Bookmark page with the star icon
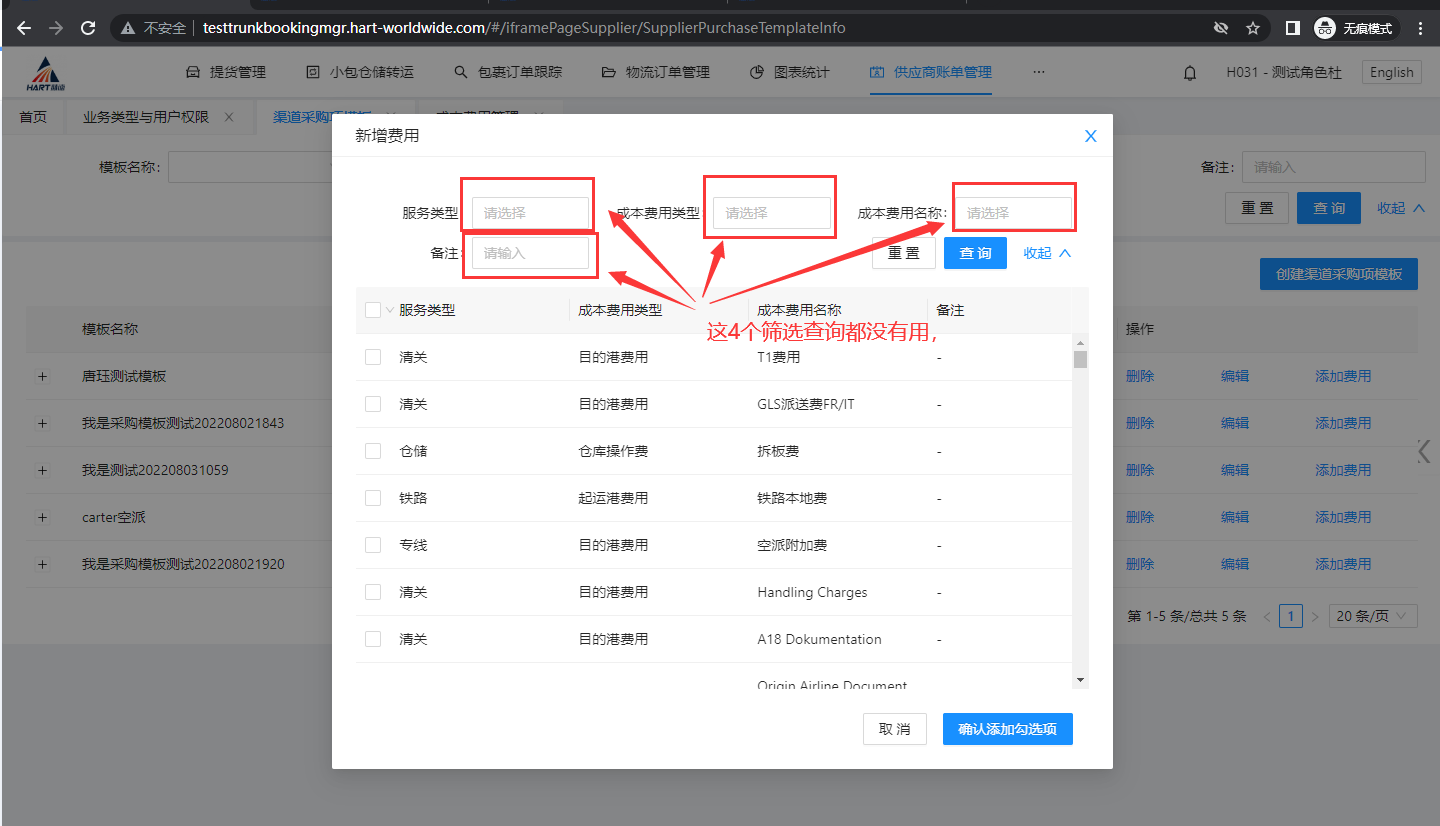Viewport: 1440px width, 826px height. (1253, 28)
